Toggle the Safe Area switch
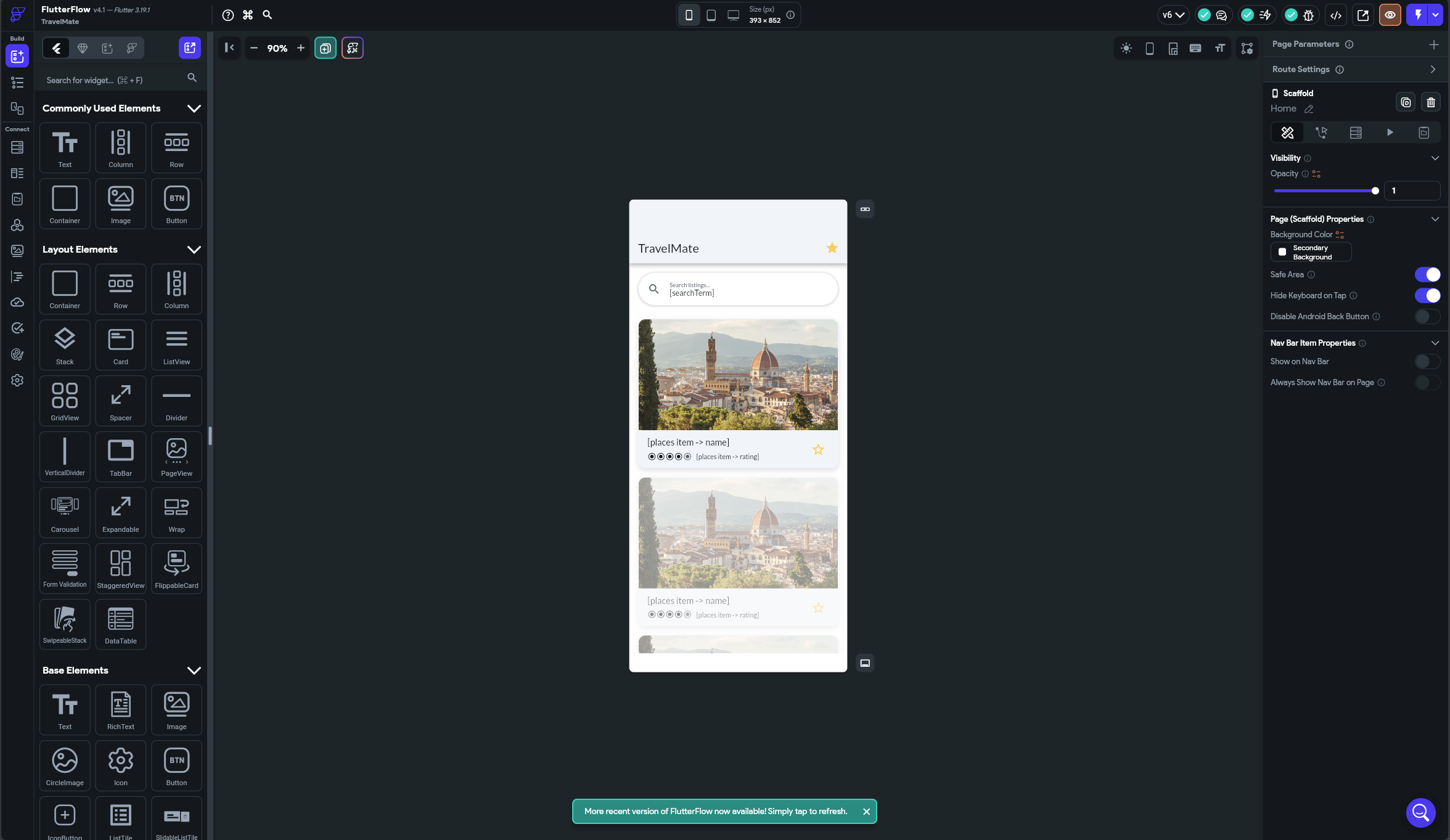This screenshot has width=1450, height=840. 1427,274
